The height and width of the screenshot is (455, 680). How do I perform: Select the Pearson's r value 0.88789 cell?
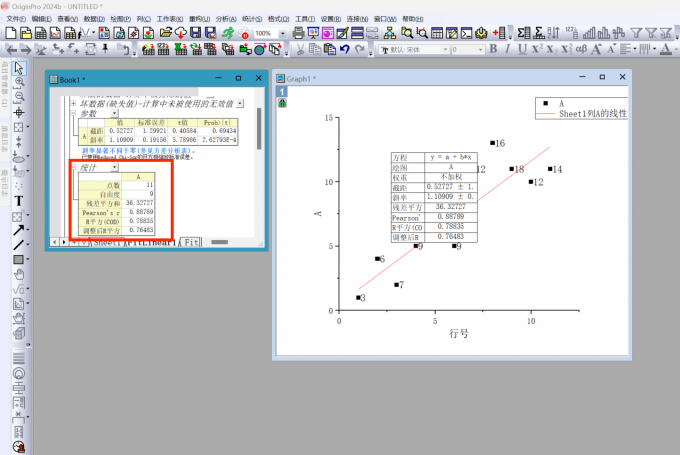[x=139, y=212]
